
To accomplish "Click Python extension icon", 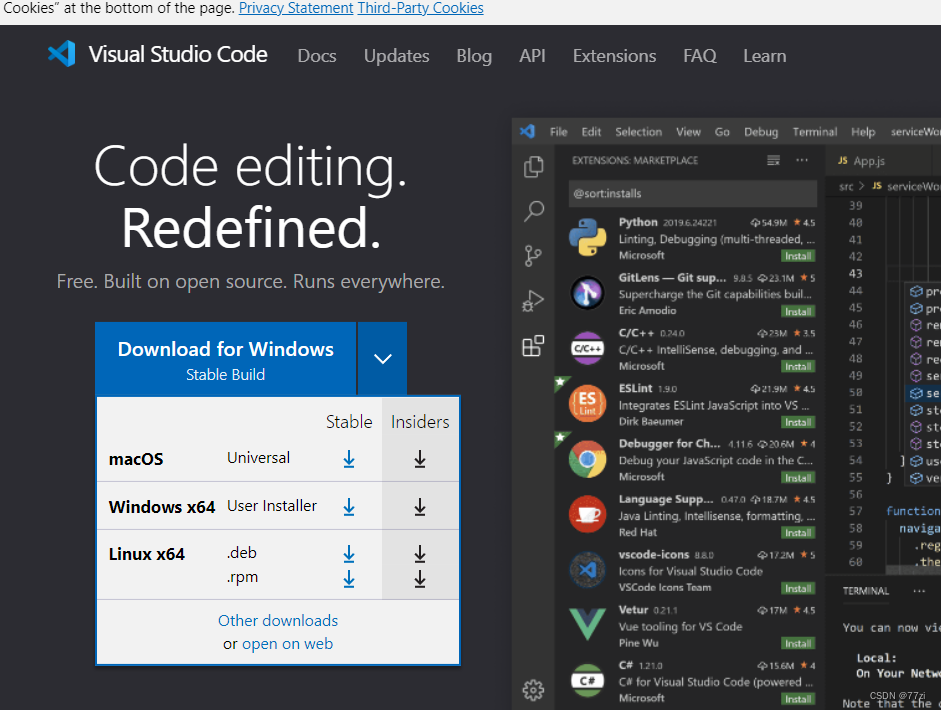I will click(x=588, y=237).
